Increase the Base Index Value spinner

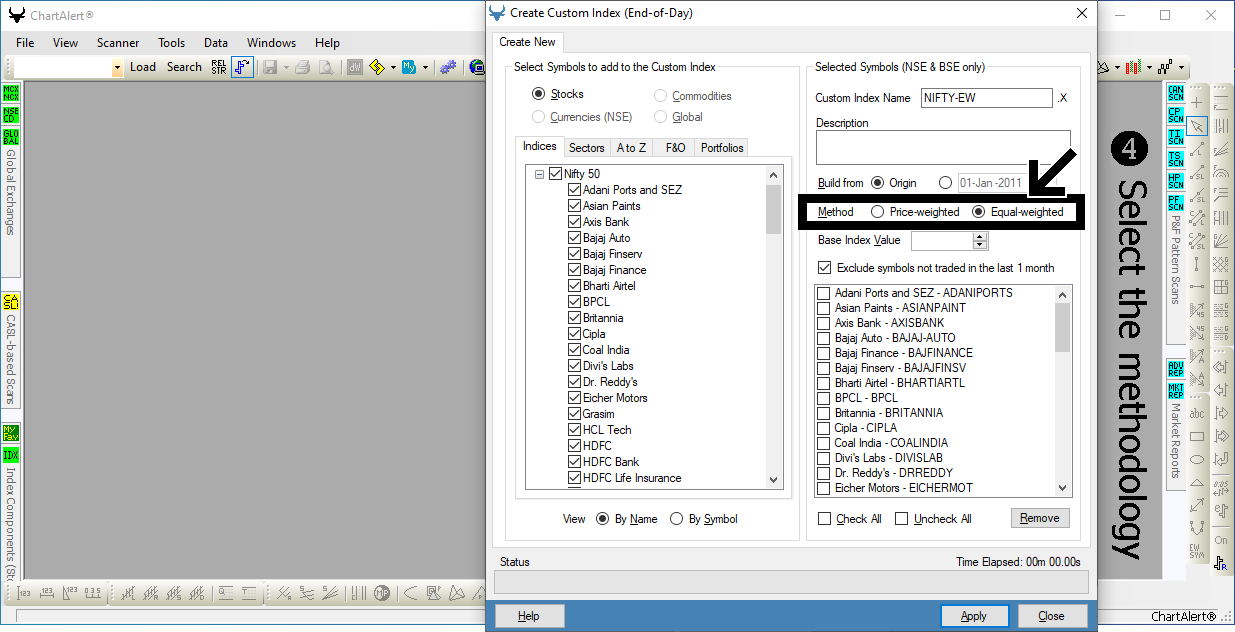tap(980, 236)
